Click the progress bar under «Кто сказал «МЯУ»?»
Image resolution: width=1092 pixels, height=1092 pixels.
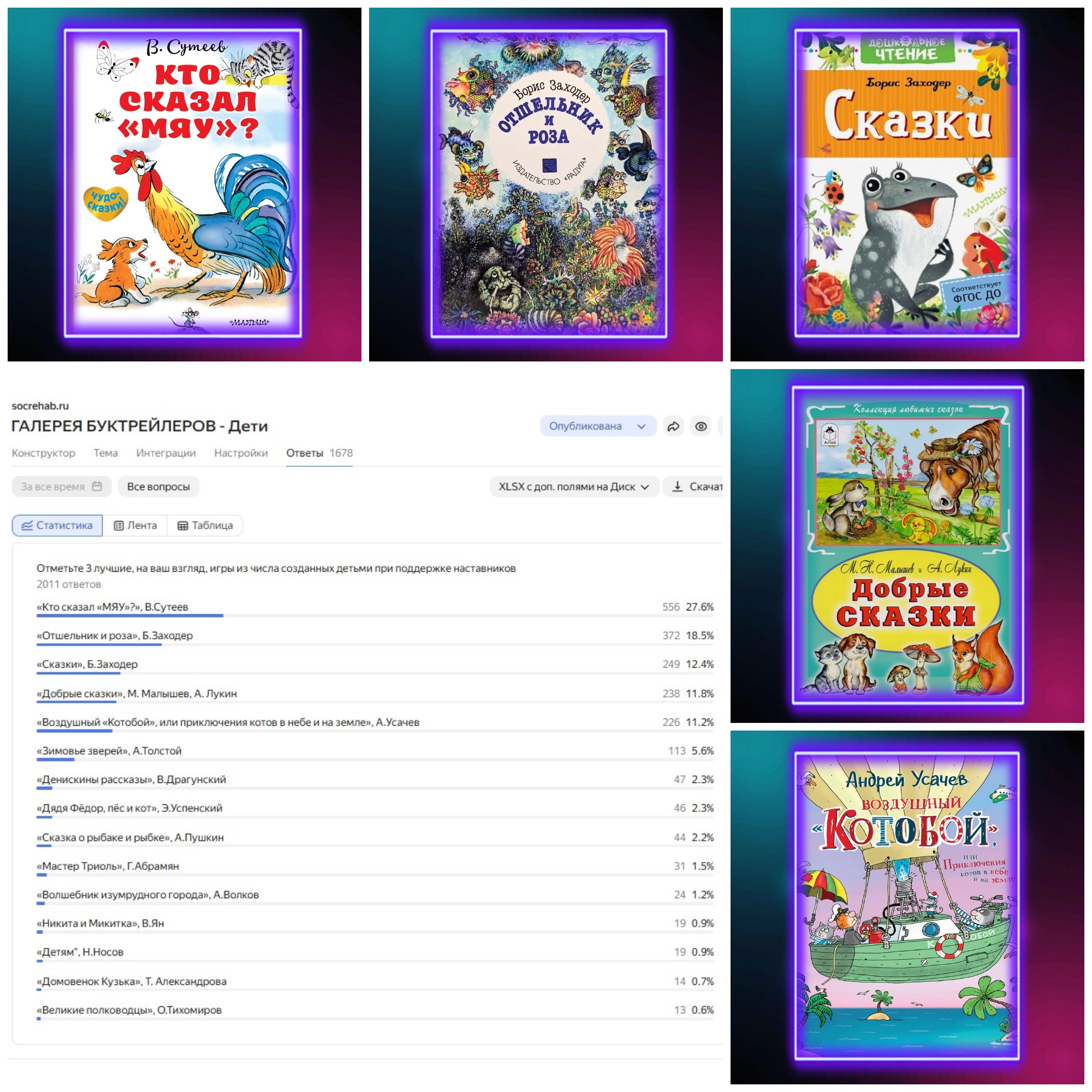click(375, 615)
